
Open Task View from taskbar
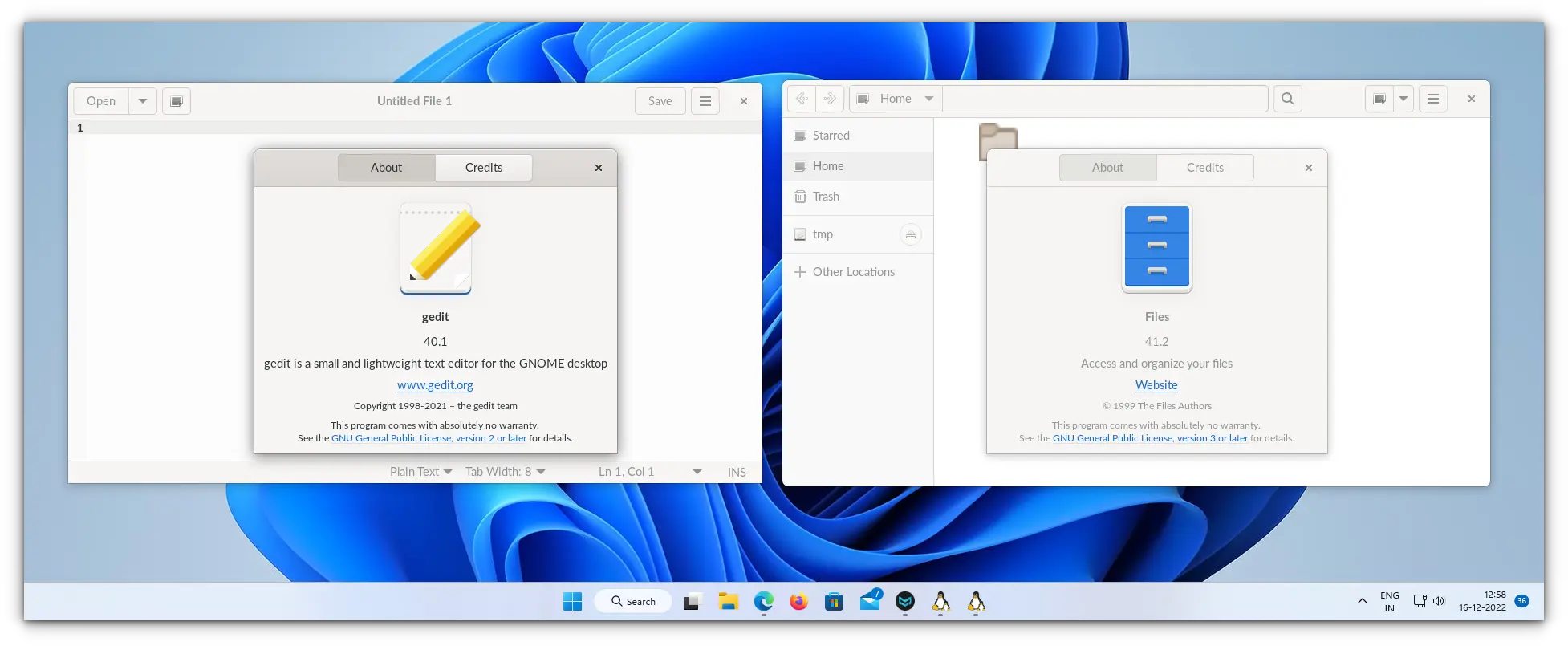(x=692, y=602)
